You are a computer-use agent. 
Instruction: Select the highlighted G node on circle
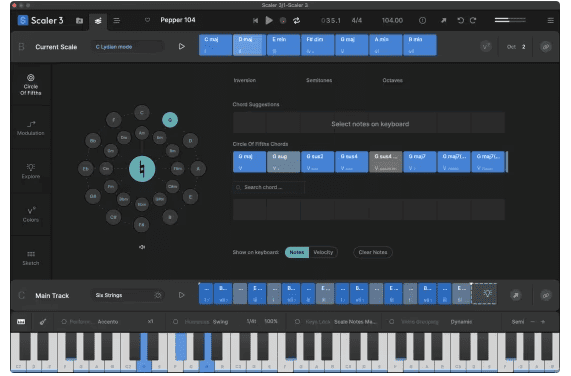pyautogui.click(x=170, y=120)
